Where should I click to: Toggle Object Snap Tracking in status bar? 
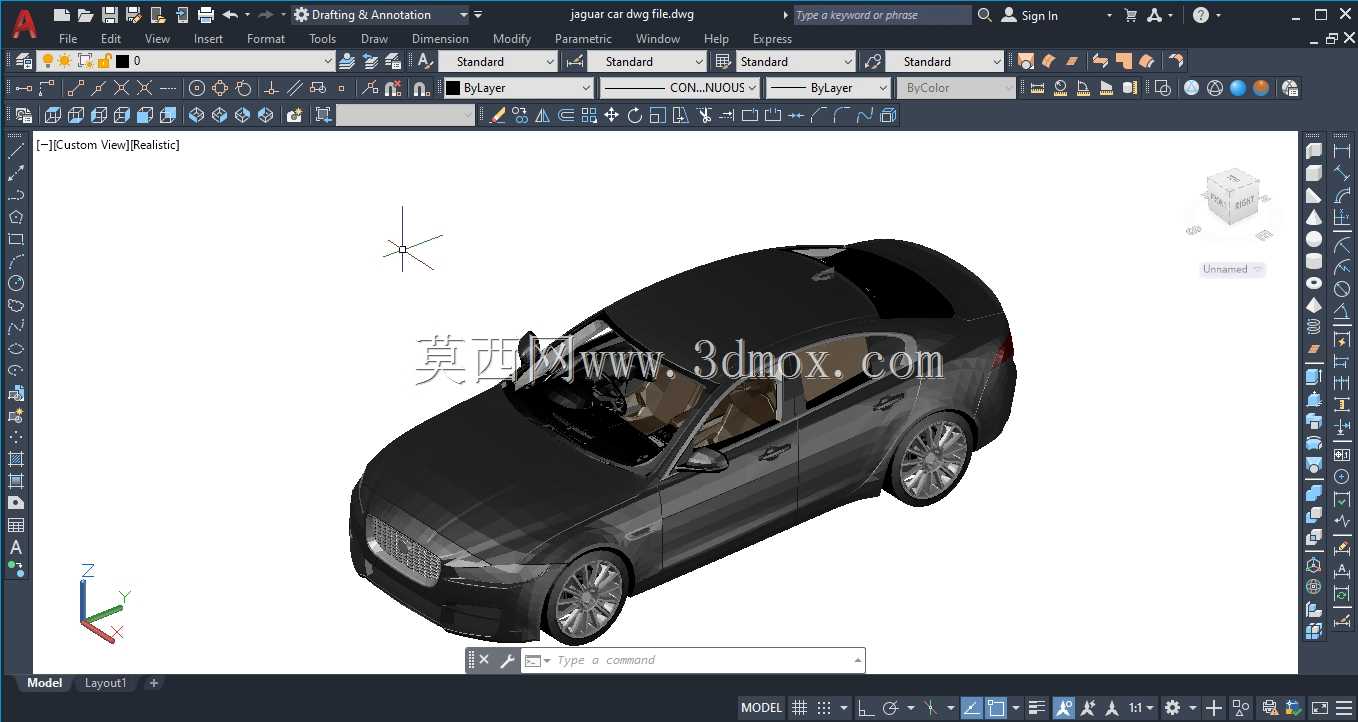(972, 708)
